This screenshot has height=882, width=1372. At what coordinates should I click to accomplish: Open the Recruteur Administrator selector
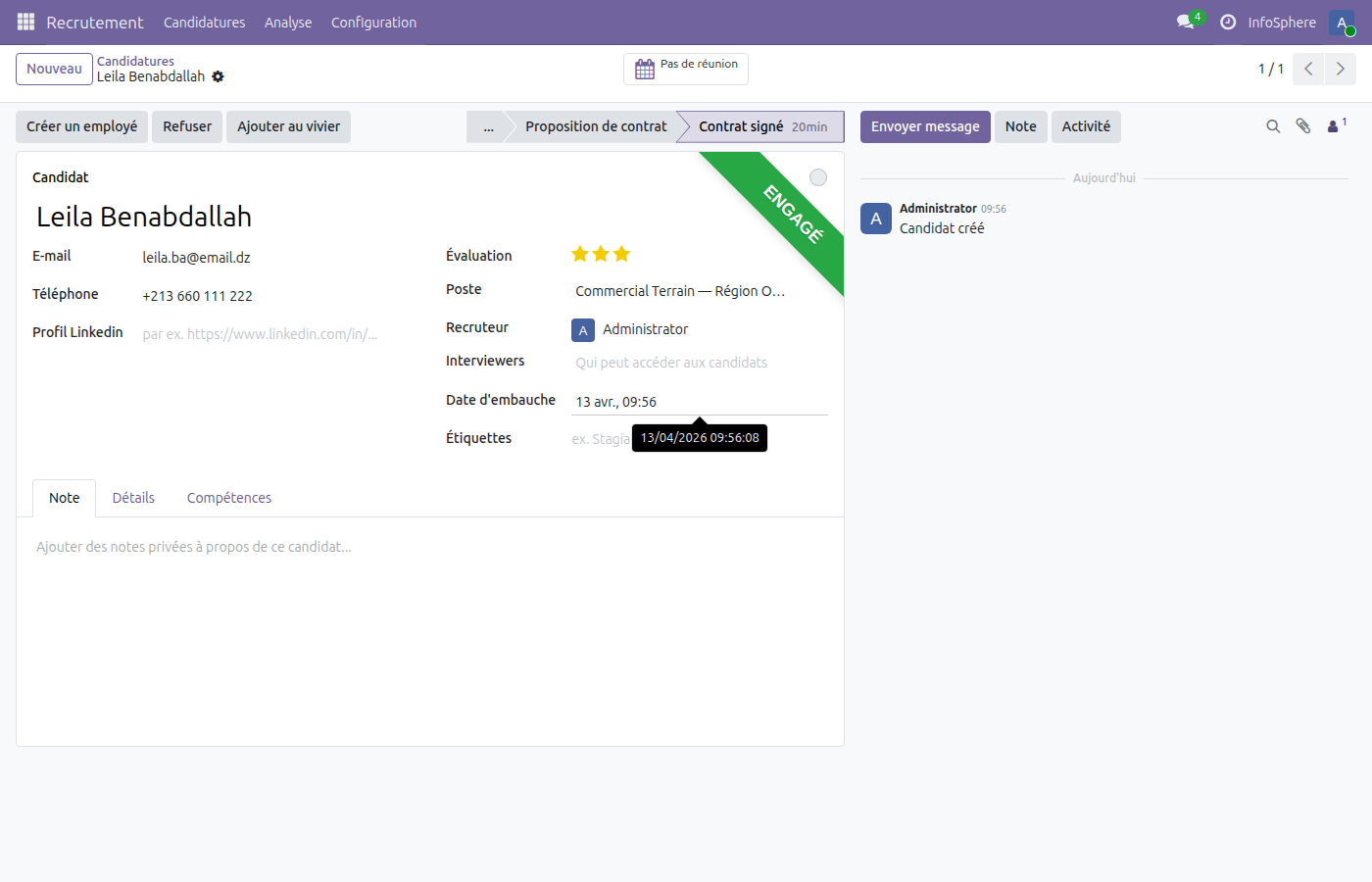[645, 329]
